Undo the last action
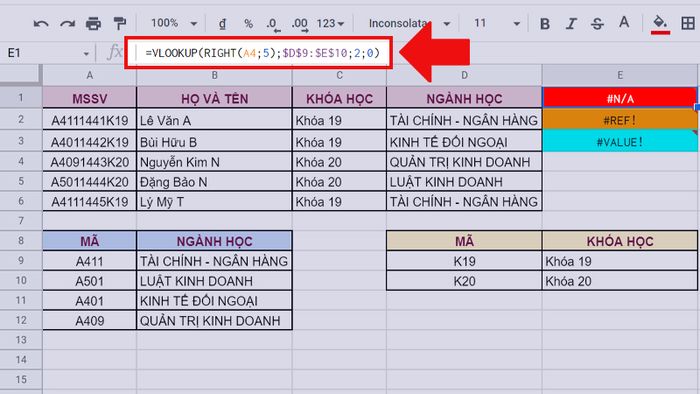Image resolution: width=700 pixels, height=394 pixels. (41, 24)
